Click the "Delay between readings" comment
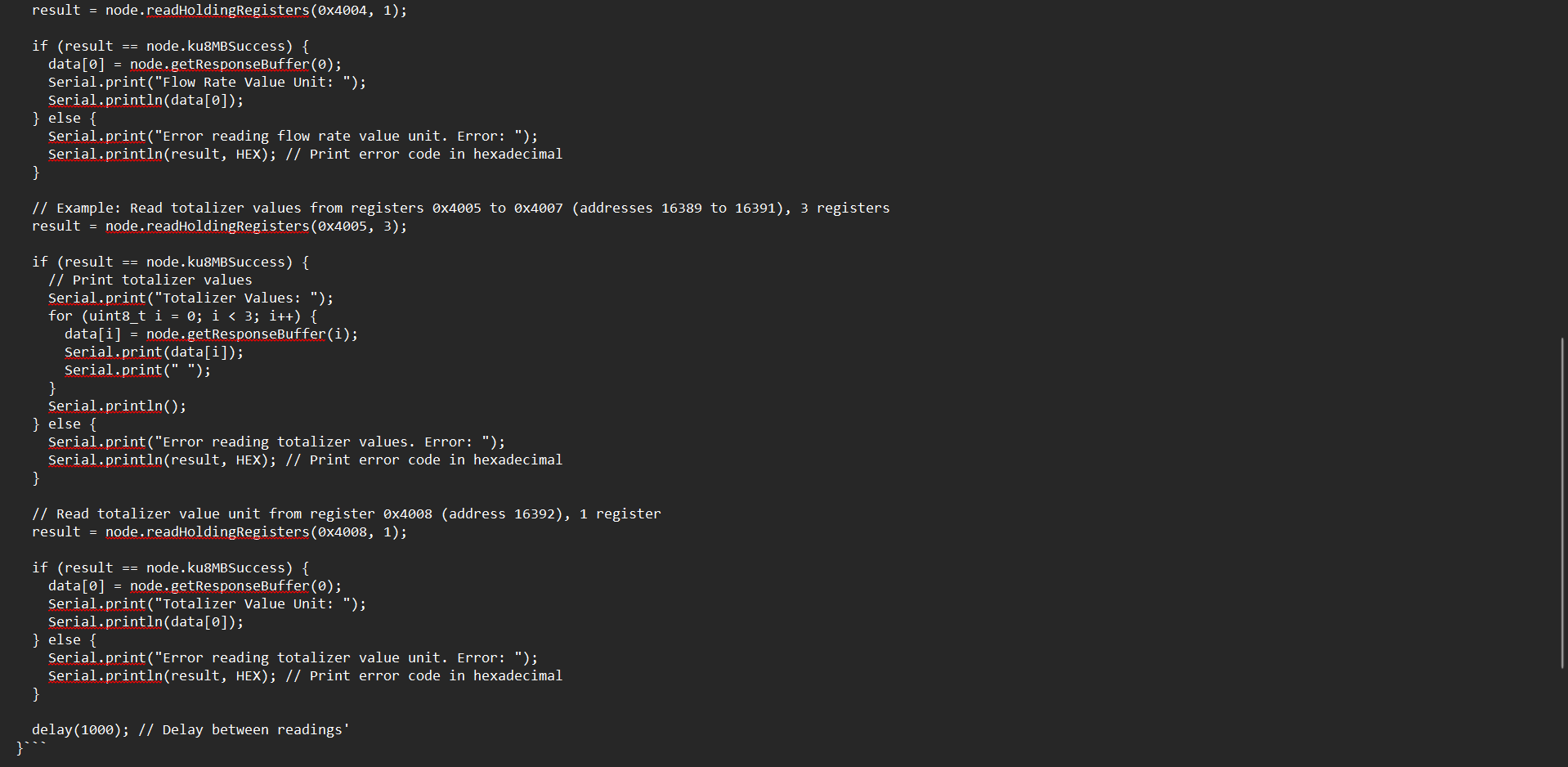 coord(244,729)
